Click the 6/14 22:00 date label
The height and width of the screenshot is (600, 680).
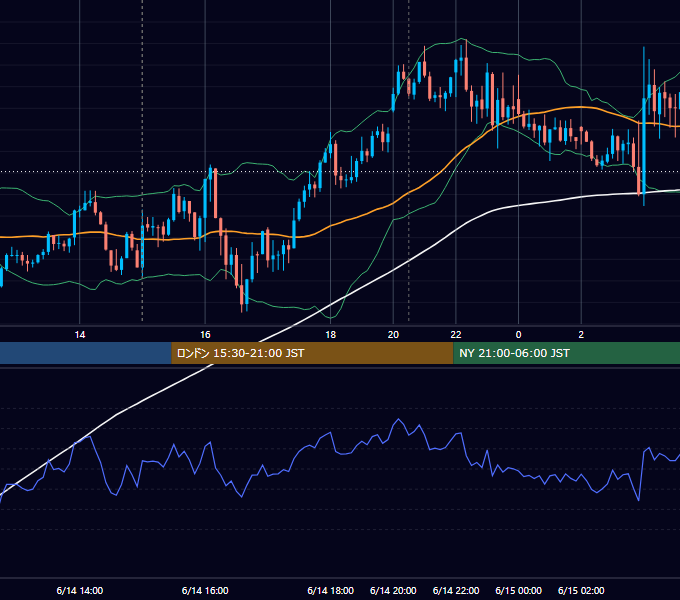point(456,590)
